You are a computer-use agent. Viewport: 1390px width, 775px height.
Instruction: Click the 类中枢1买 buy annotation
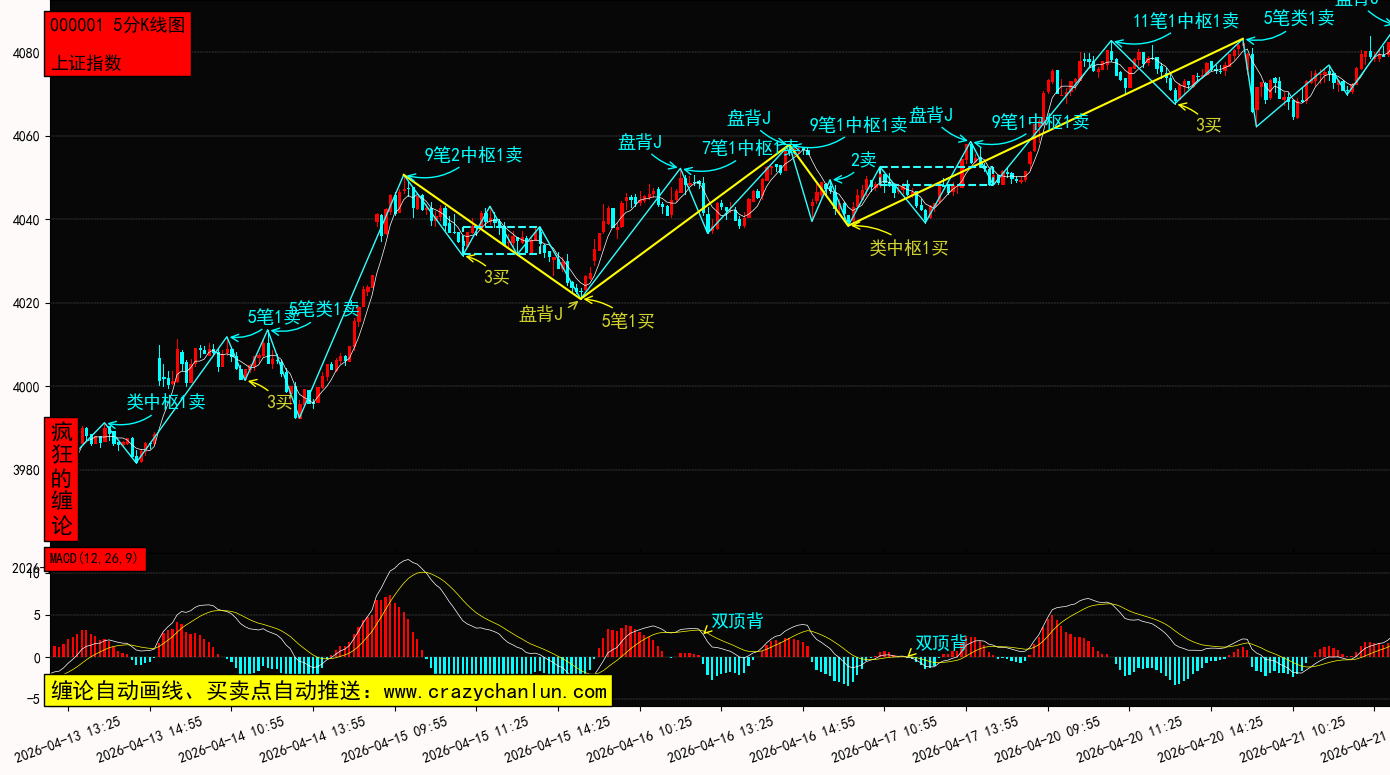(908, 248)
